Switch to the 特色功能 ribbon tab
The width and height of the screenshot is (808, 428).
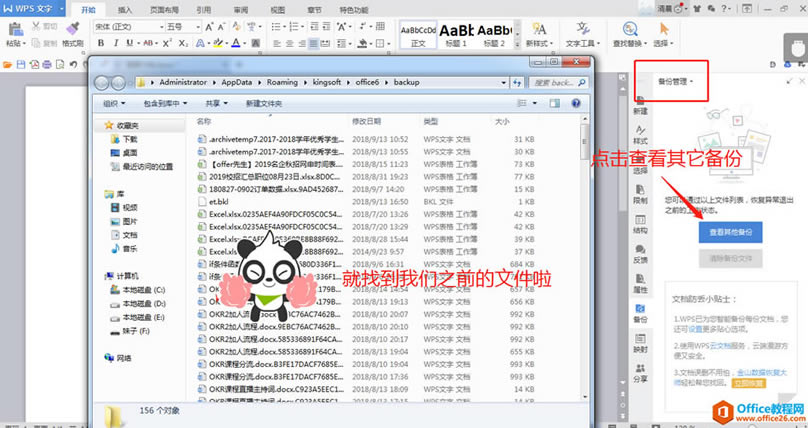coord(354,10)
